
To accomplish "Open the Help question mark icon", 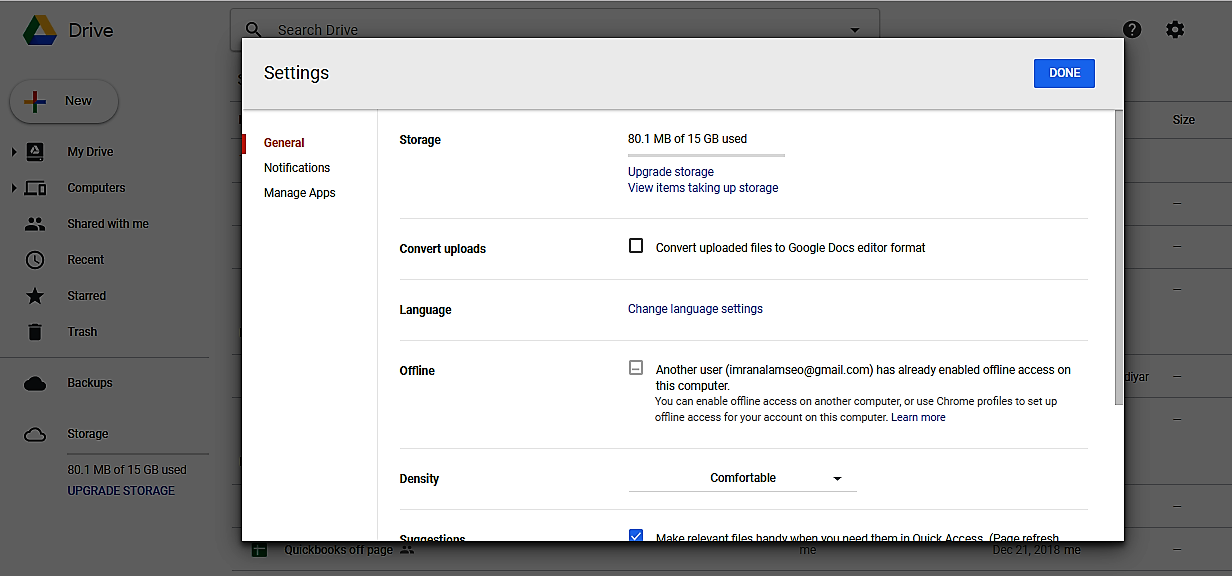I will (x=1132, y=30).
